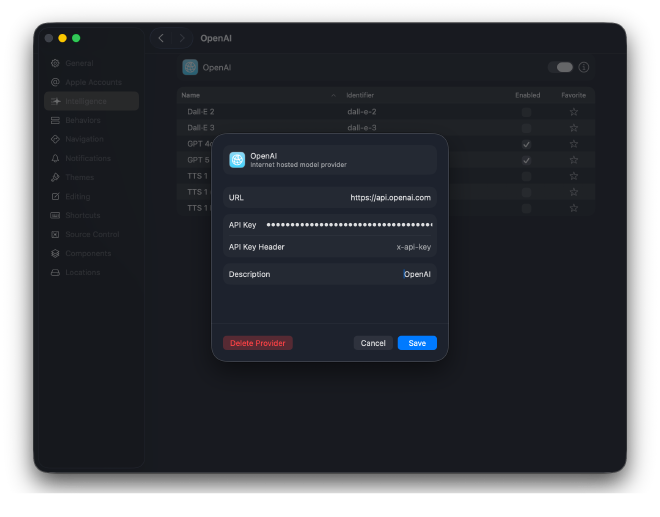Click the Source Control icon
This screenshot has width=660, height=517.
coord(55,234)
